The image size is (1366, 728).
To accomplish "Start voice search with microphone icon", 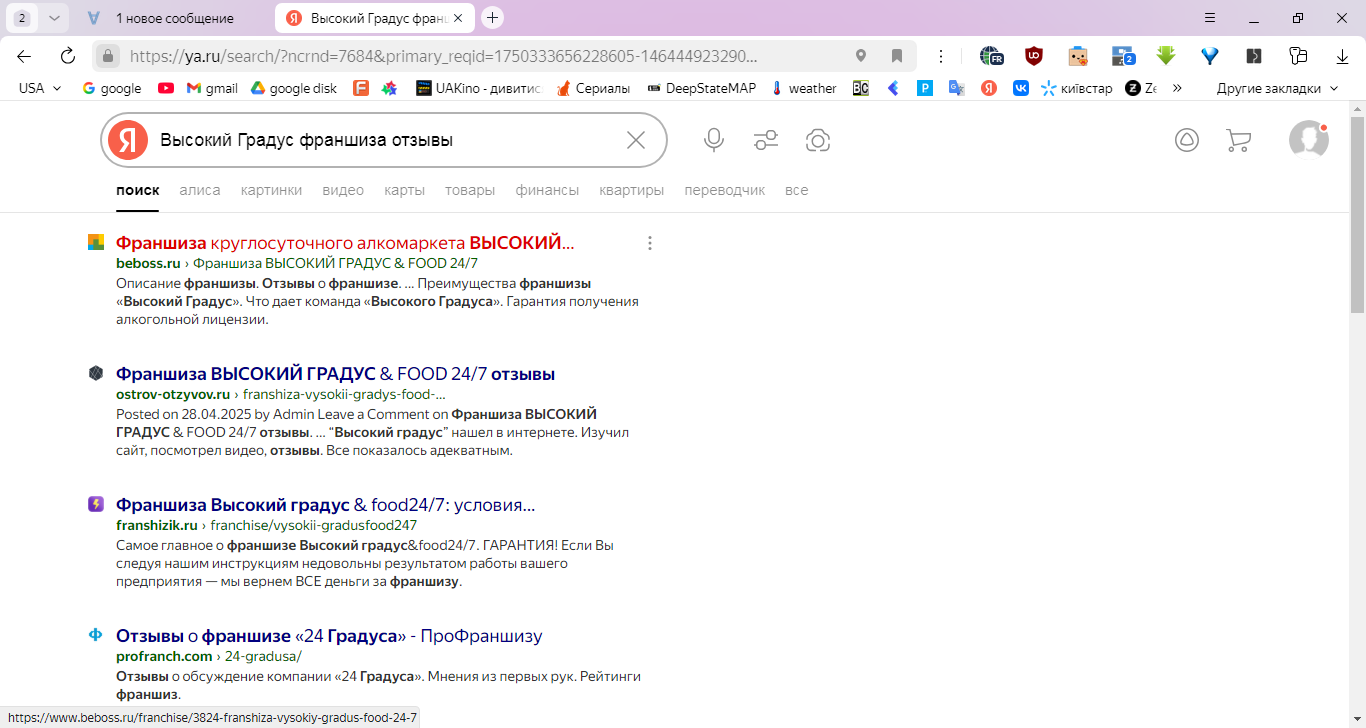I will coord(714,140).
